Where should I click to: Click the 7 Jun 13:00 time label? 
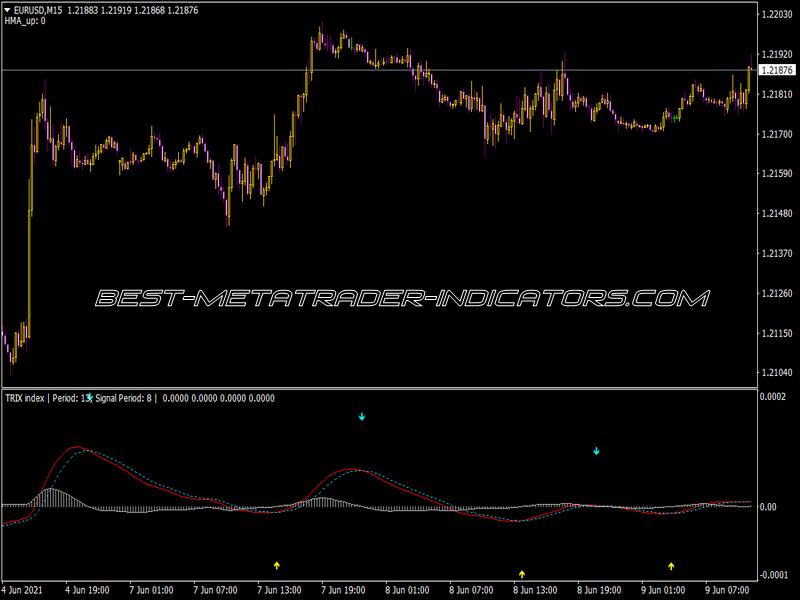coord(279,590)
